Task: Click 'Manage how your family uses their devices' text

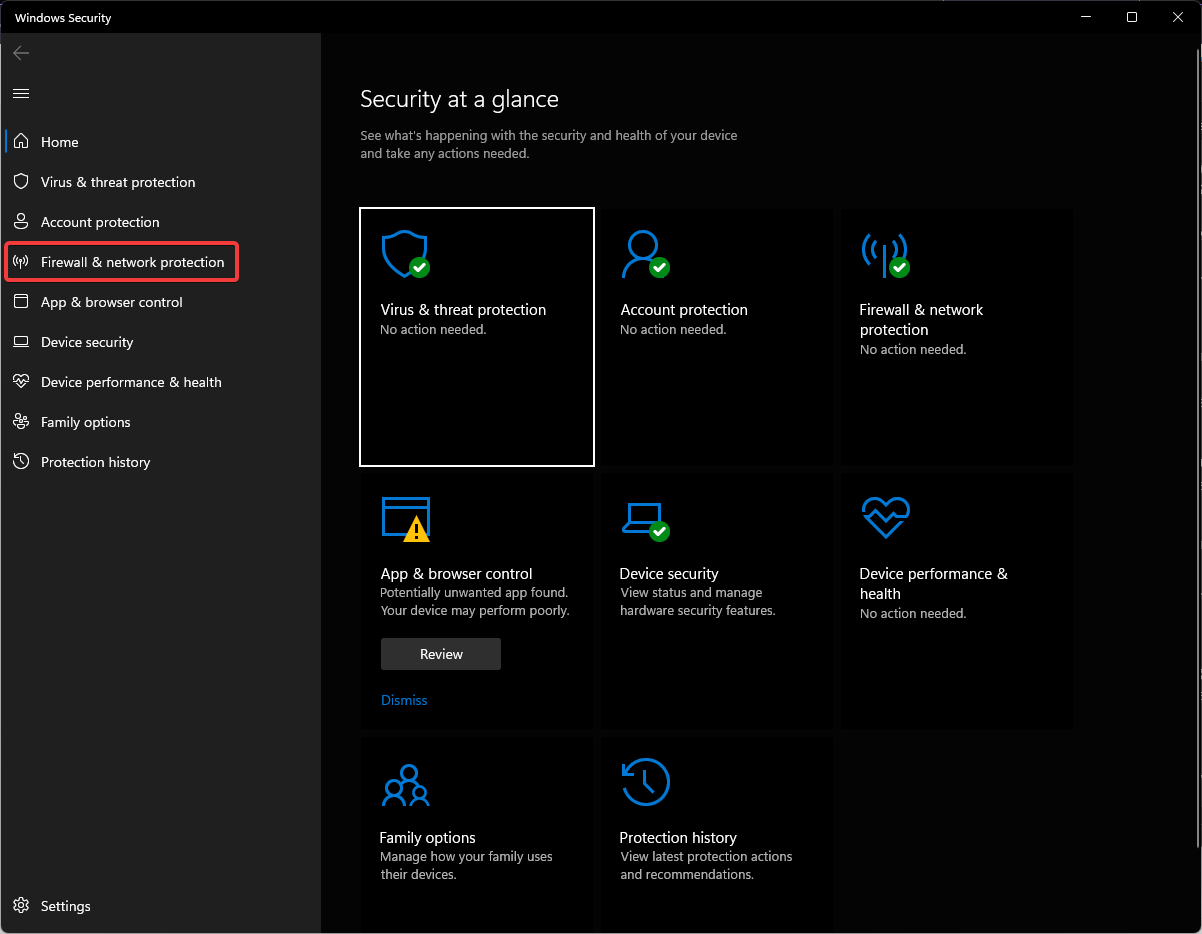Action: 466,866
